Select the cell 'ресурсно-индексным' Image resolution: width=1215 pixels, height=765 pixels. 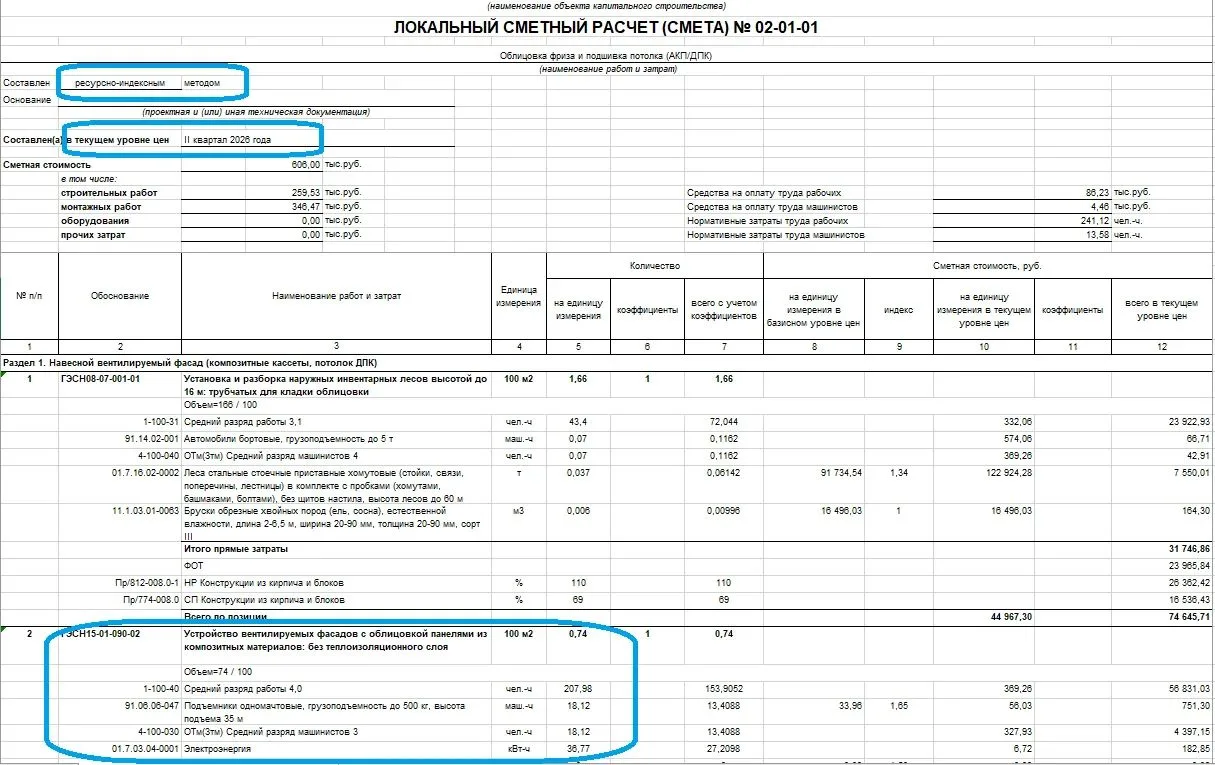(x=120, y=82)
